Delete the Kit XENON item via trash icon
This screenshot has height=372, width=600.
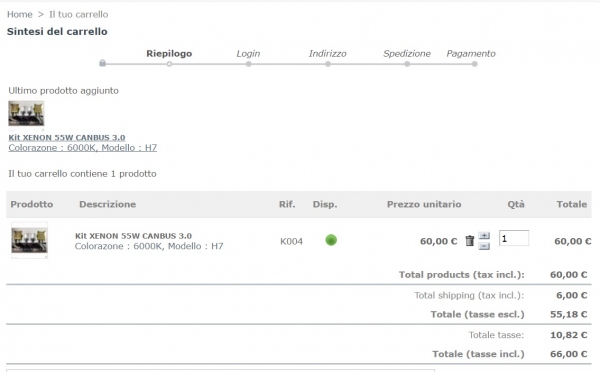pos(470,241)
